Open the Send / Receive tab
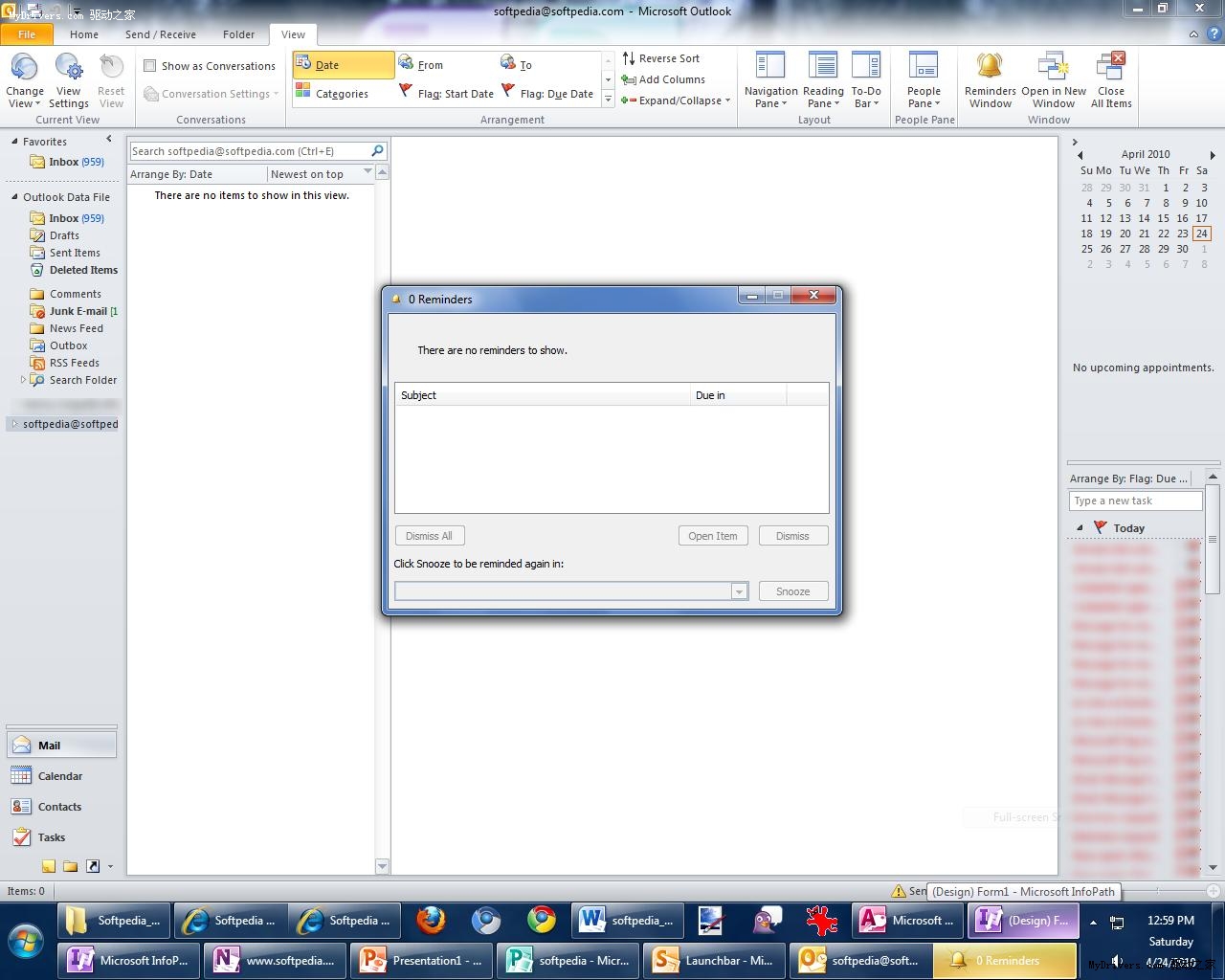Viewport: 1225px width, 980px height. [160, 34]
